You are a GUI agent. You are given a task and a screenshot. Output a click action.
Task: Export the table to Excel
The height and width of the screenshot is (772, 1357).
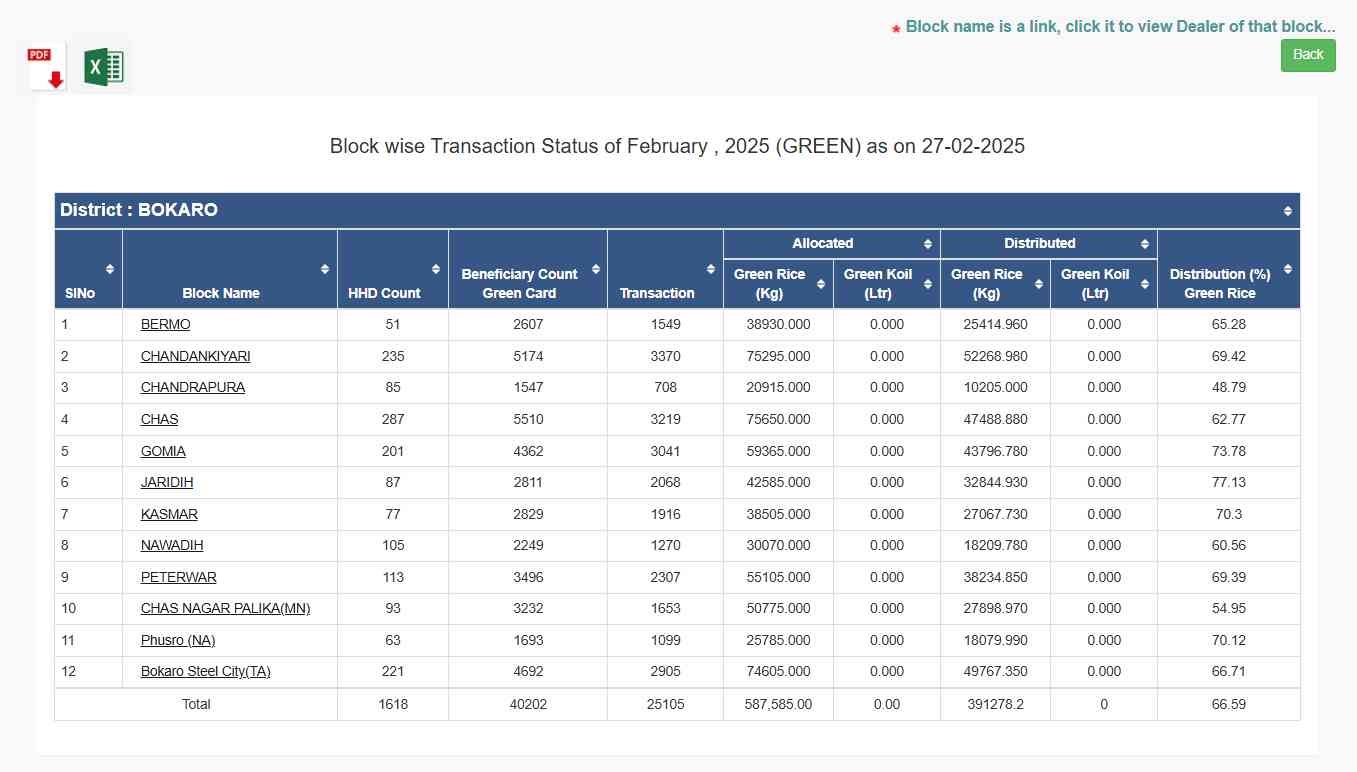click(x=103, y=67)
